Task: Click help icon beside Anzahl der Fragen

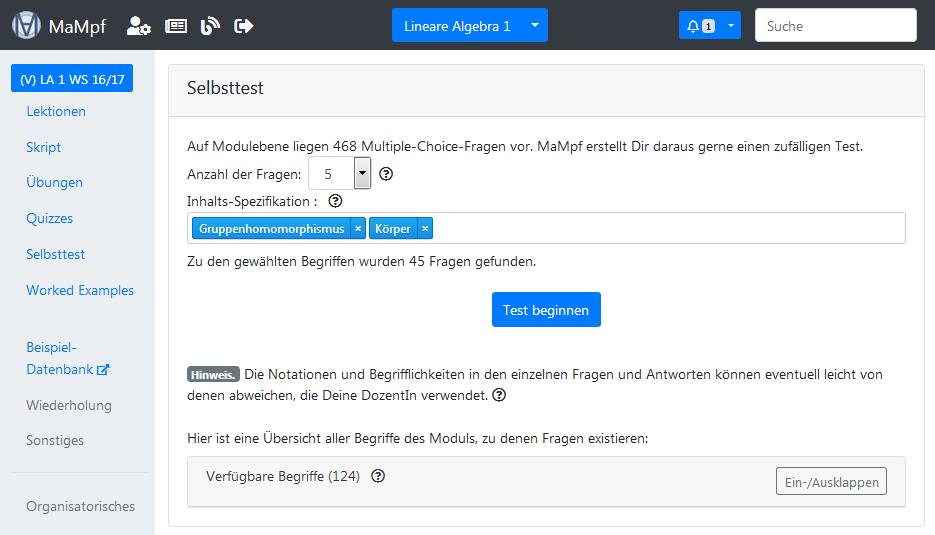Action: (386, 174)
